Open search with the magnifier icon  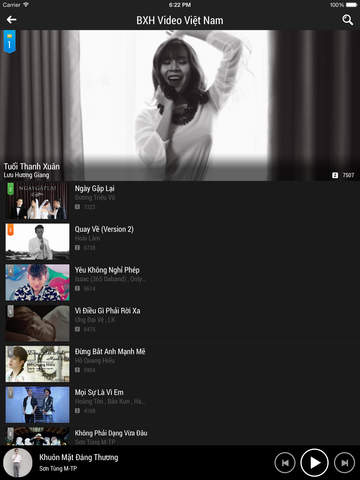coord(348,20)
